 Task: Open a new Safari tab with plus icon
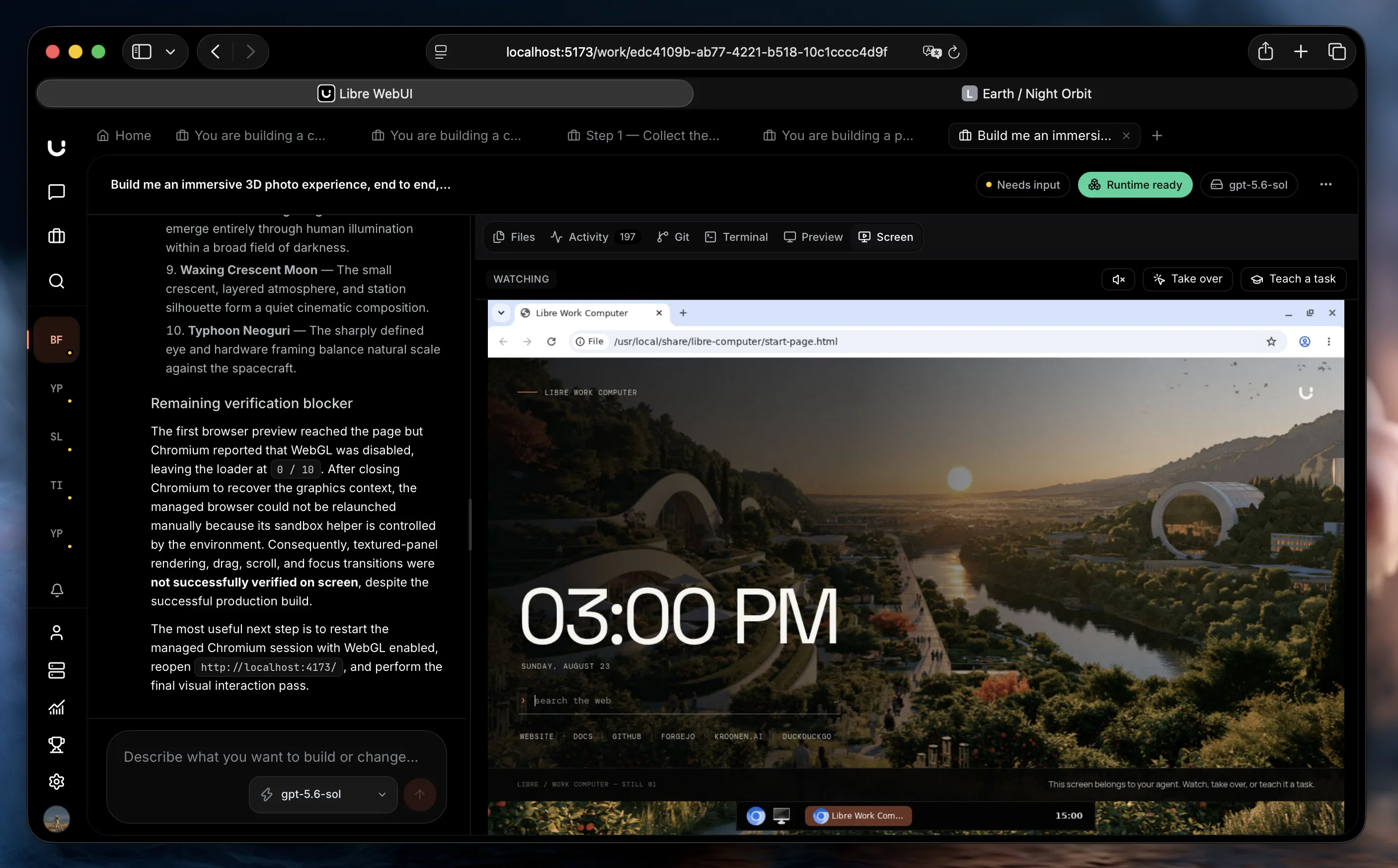(x=1301, y=52)
